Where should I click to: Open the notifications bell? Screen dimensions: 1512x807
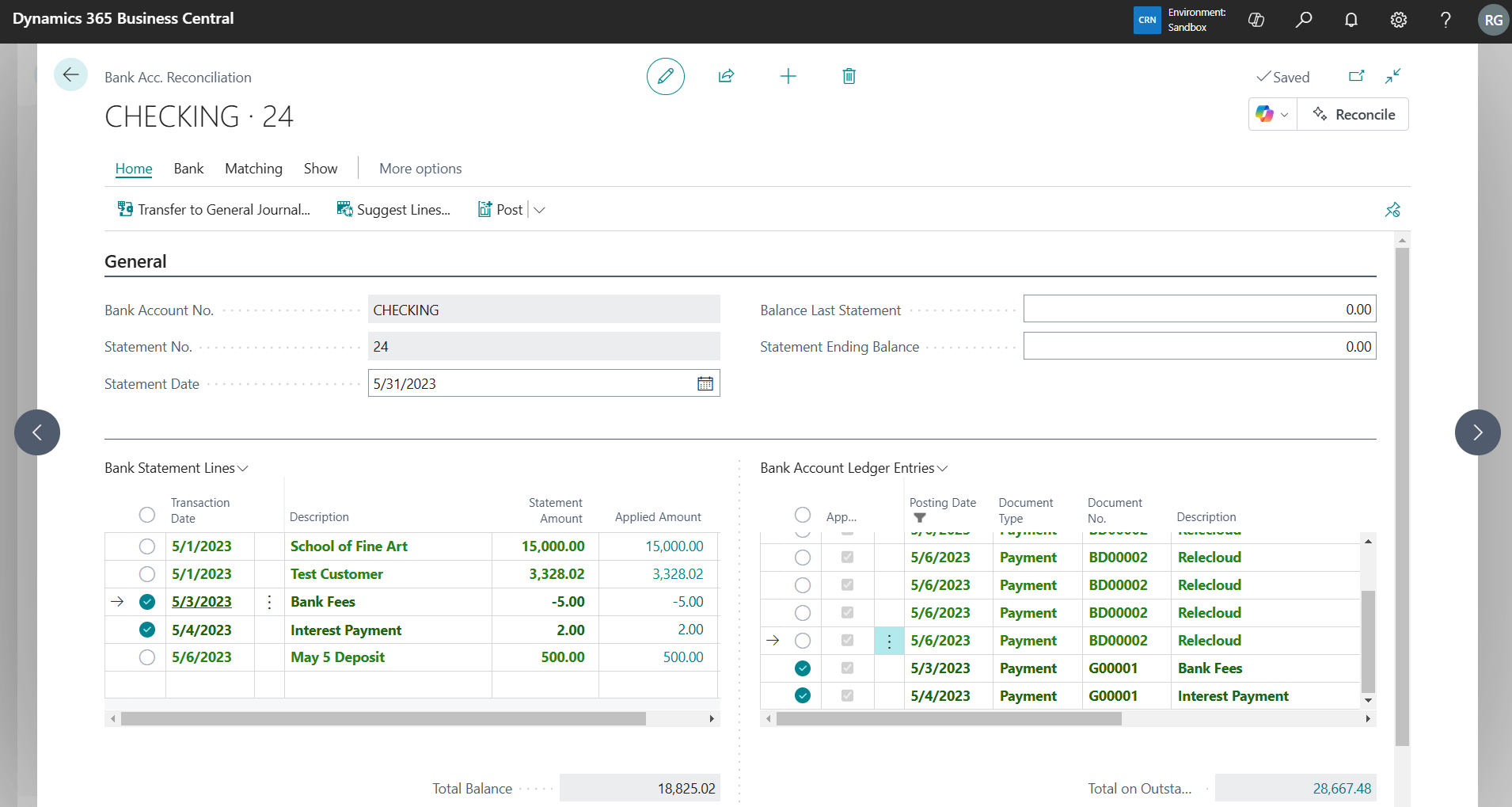click(x=1351, y=20)
